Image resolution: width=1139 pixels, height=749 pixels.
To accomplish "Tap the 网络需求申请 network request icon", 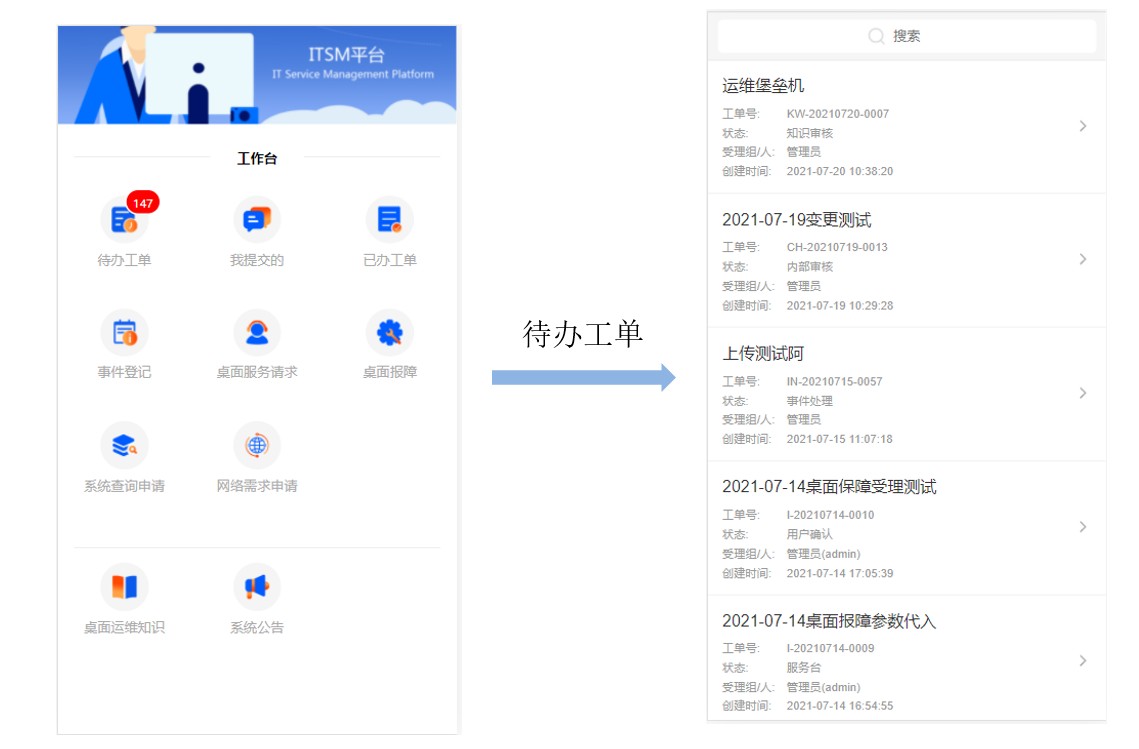I will pyautogui.click(x=257, y=446).
